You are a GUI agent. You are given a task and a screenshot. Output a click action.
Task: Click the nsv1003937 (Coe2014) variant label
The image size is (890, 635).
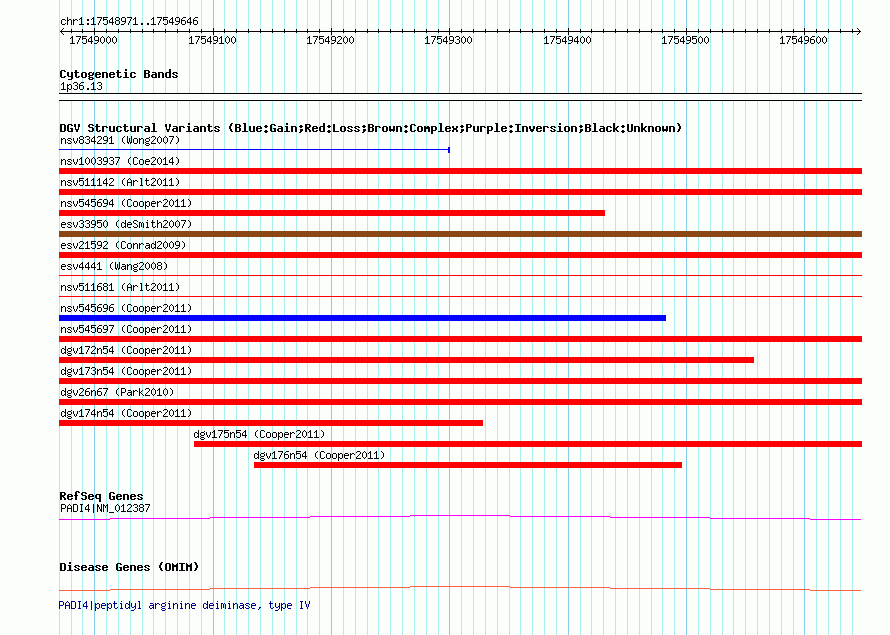pos(120,161)
